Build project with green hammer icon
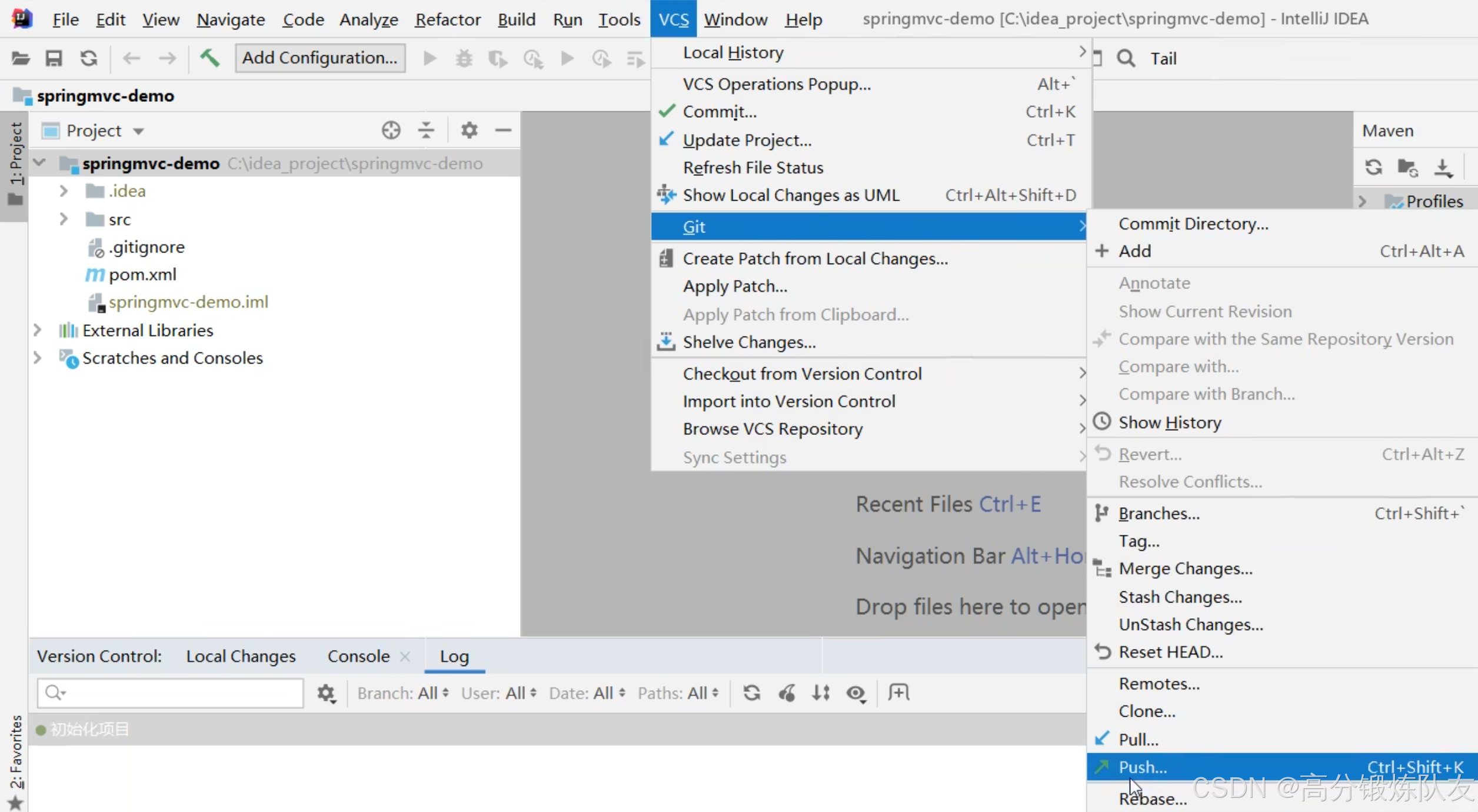 point(209,58)
